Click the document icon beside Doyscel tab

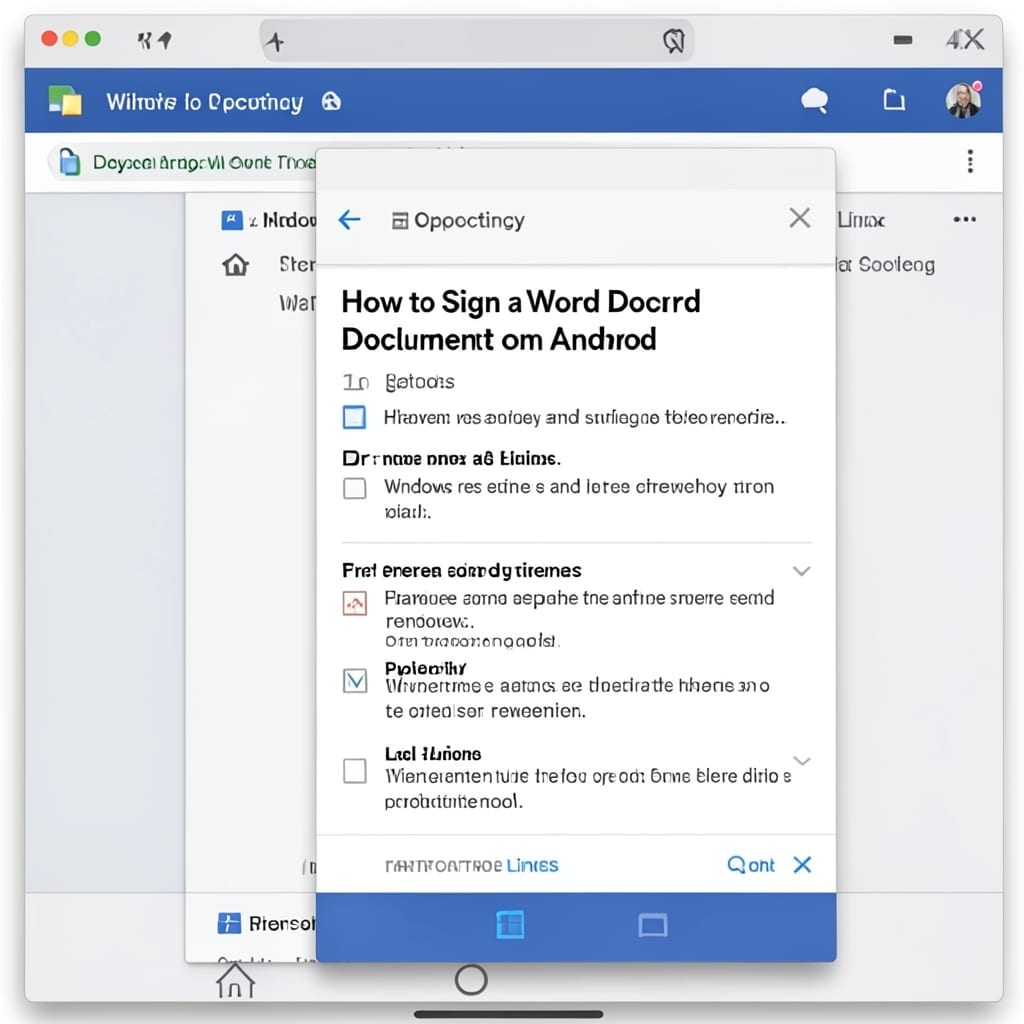tap(70, 161)
